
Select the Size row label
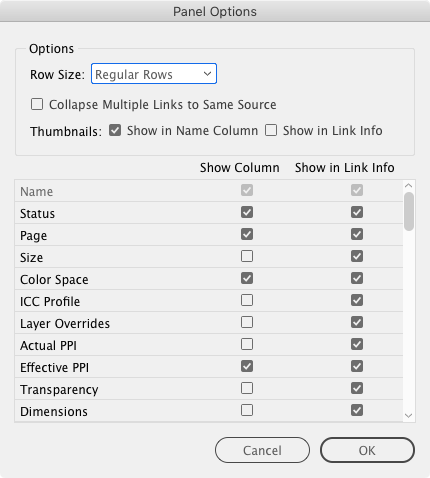coord(32,257)
